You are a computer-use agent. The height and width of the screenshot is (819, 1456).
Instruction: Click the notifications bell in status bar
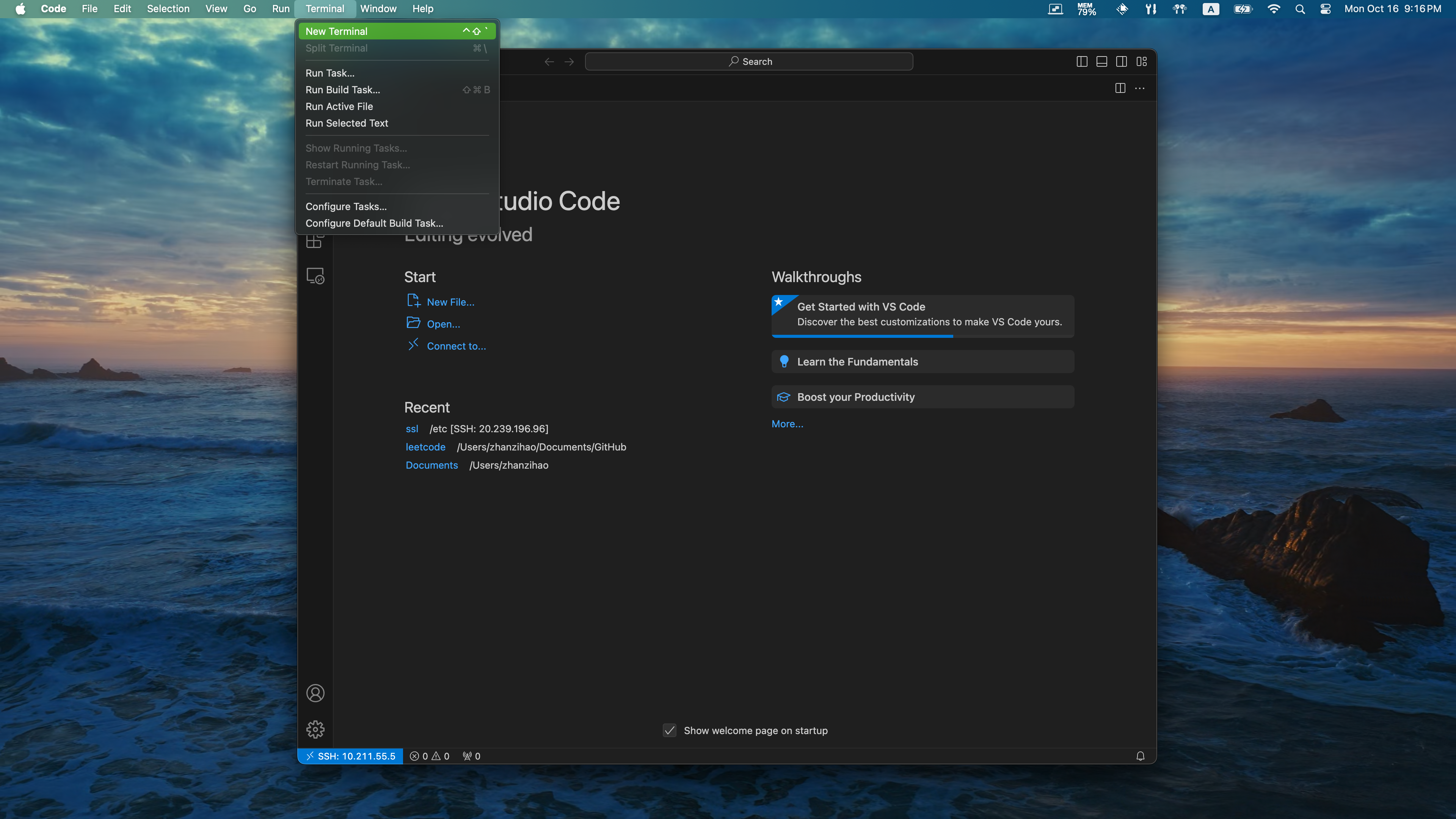[x=1140, y=756]
